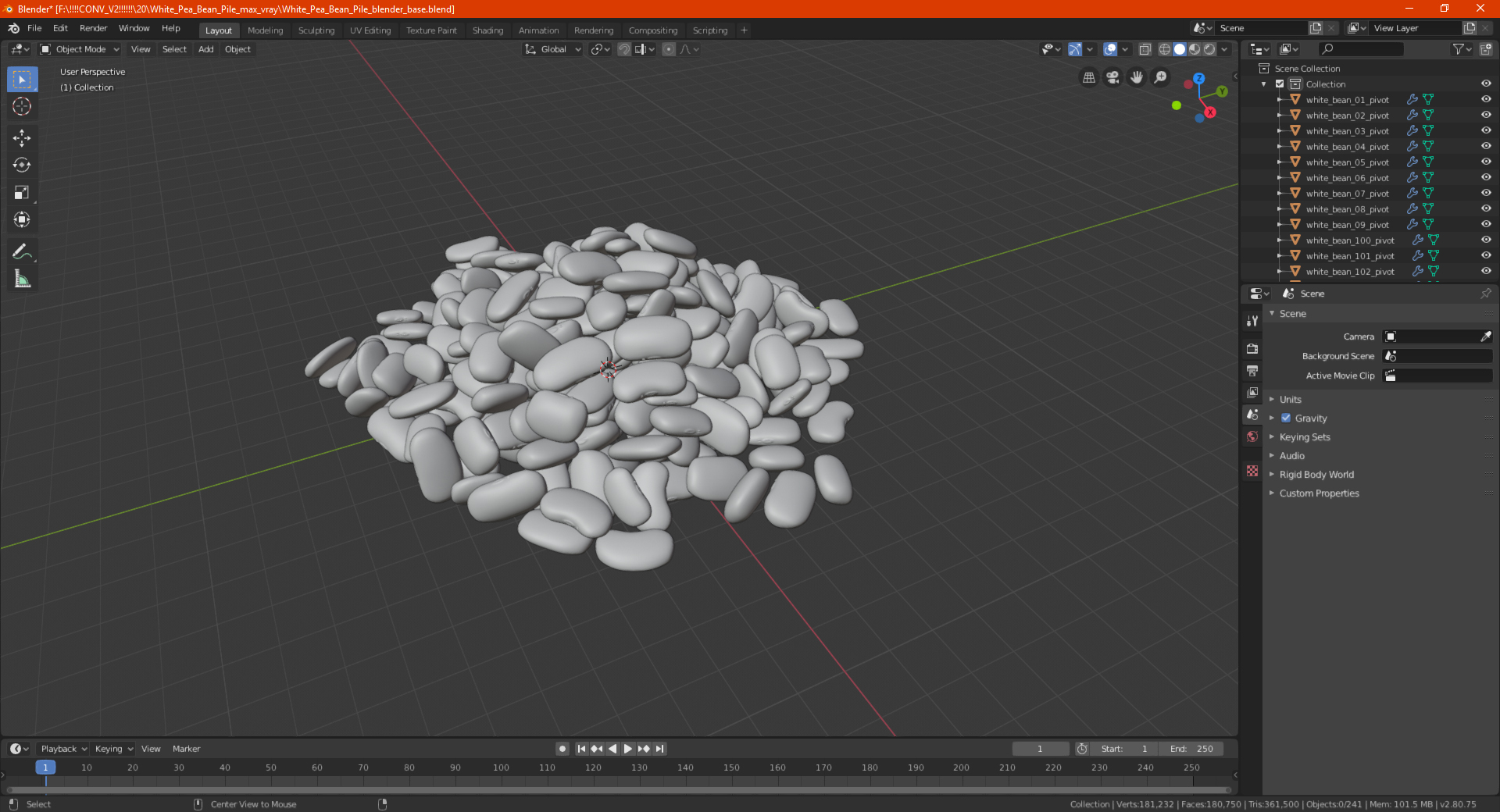Hide white_bean_05_pivot in viewport

[x=1486, y=162]
